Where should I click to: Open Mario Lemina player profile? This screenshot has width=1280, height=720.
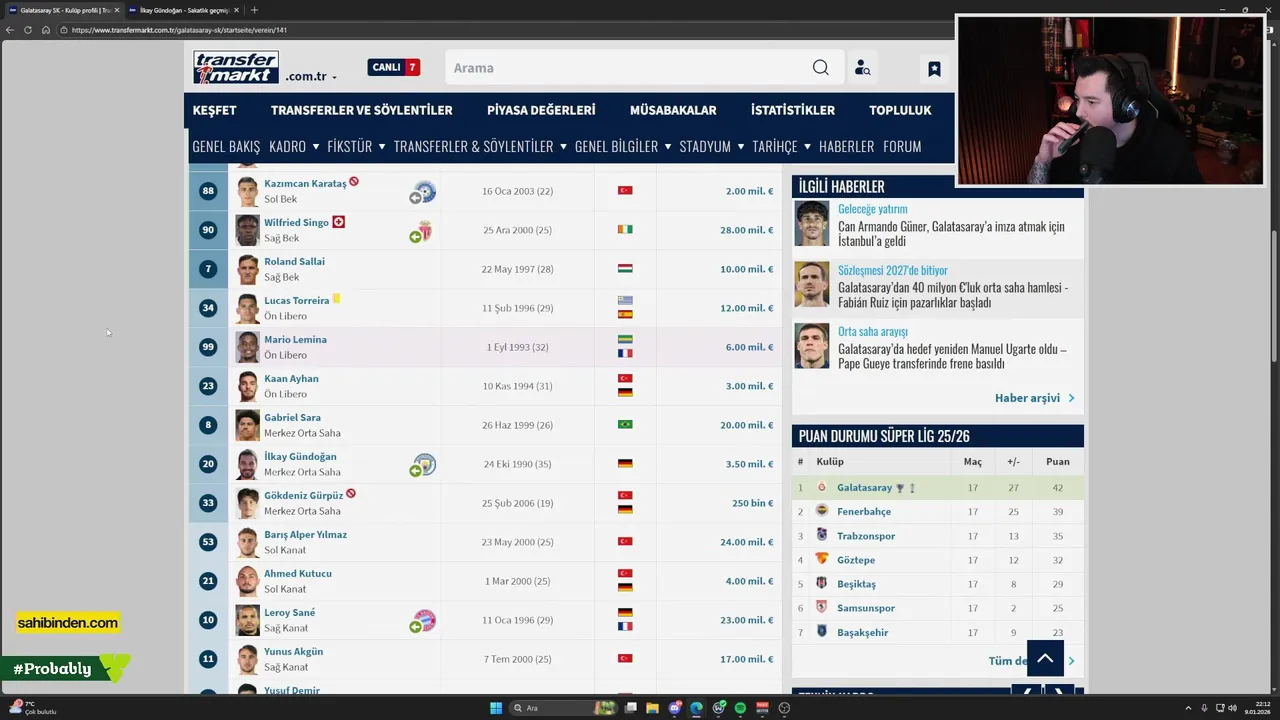295,340
